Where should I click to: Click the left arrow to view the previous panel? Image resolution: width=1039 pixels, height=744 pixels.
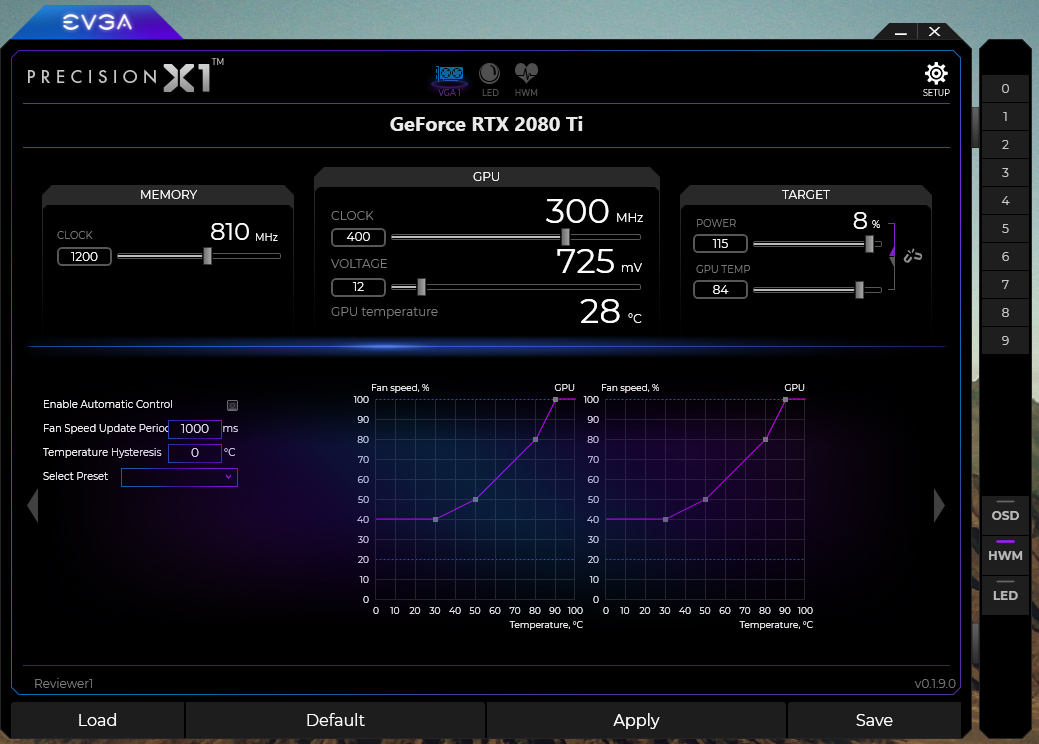[x=33, y=506]
